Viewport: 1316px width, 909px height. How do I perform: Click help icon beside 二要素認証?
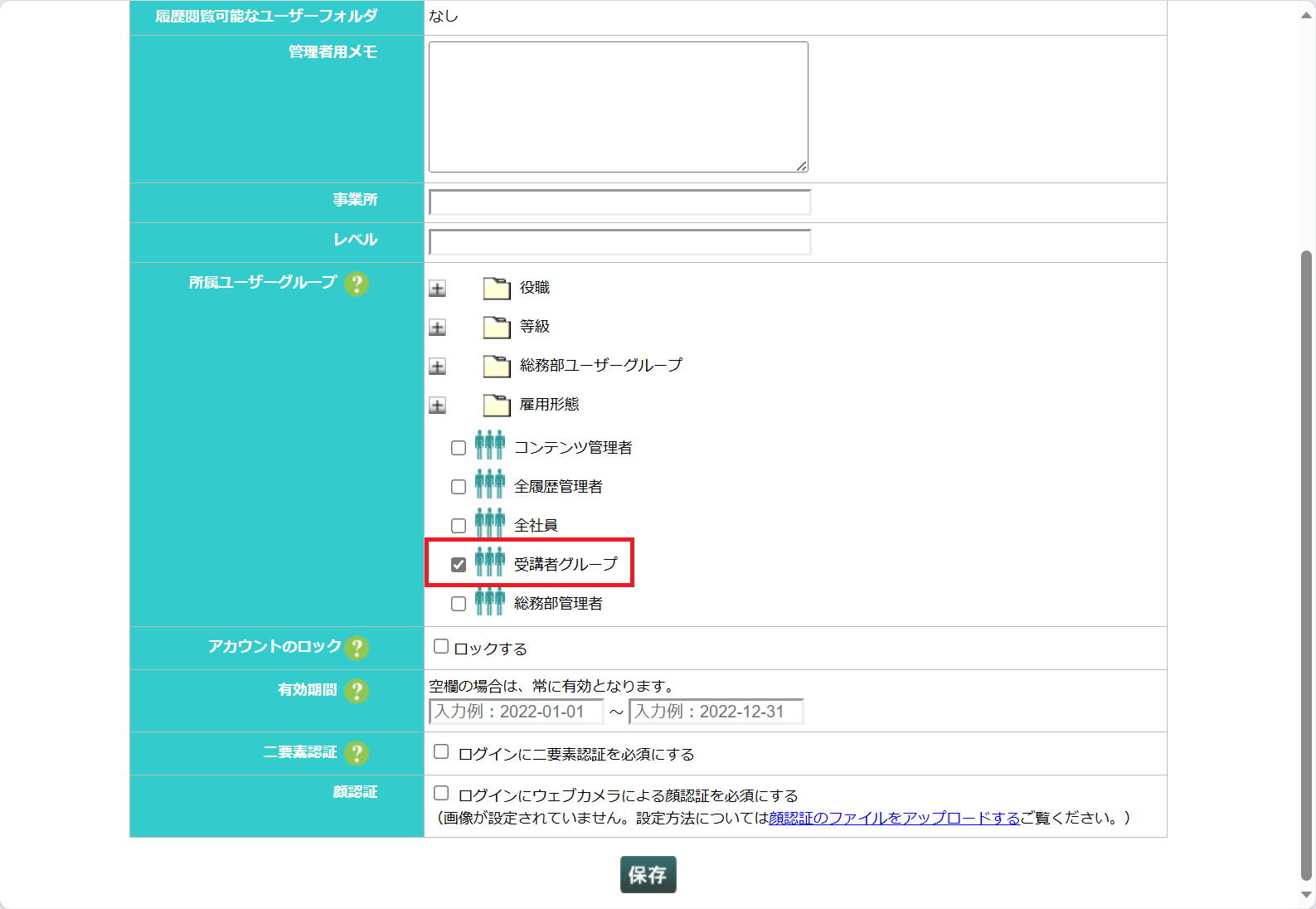click(x=357, y=753)
